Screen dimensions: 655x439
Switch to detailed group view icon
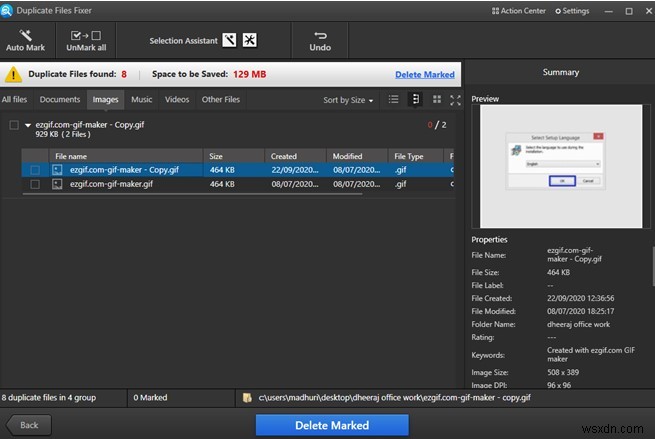tap(415, 99)
